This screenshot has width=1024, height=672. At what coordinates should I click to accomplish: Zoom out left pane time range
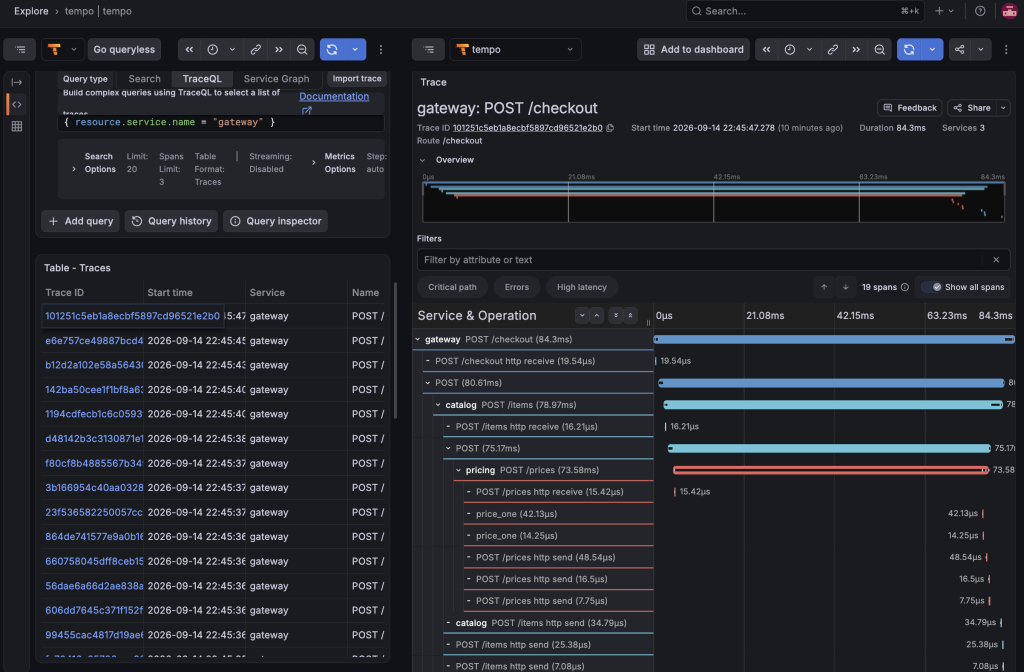pyautogui.click(x=302, y=50)
